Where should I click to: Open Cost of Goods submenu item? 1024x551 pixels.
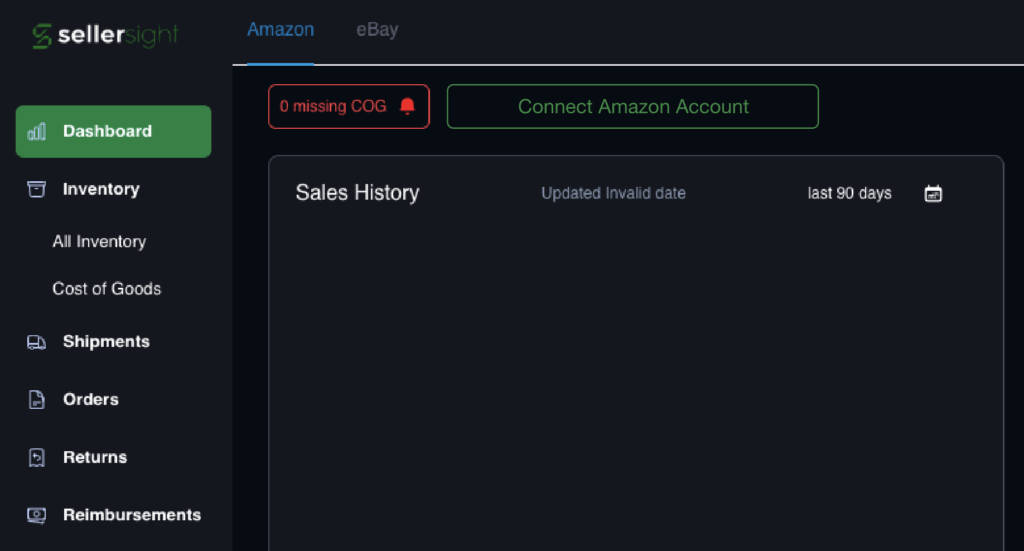click(106, 289)
